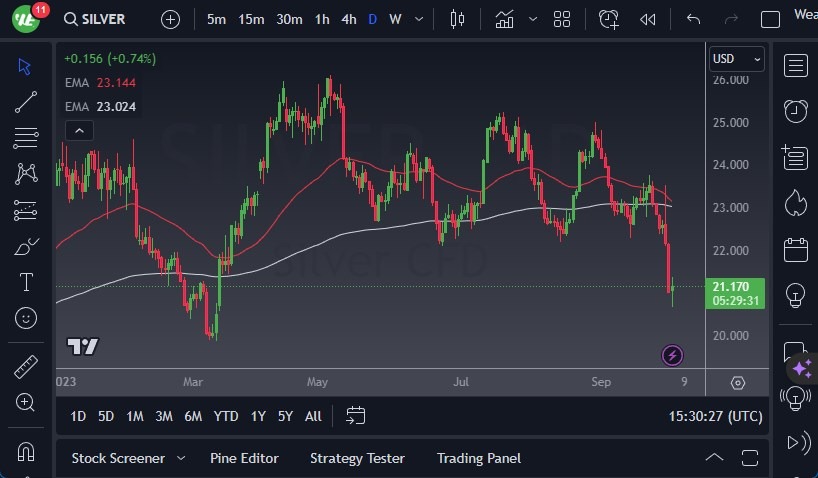
Task: Switch to the D daily timeframe
Action: (372, 19)
